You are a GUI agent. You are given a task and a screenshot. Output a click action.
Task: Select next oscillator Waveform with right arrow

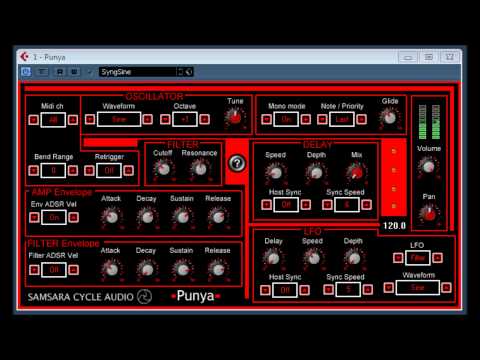(x=147, y=119)
